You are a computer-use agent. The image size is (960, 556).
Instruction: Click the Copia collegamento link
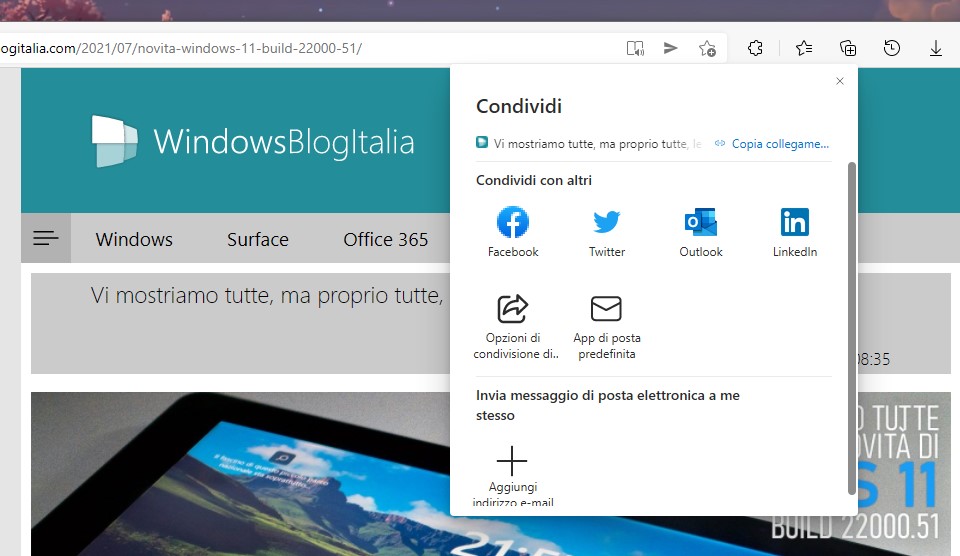[773, 144]
